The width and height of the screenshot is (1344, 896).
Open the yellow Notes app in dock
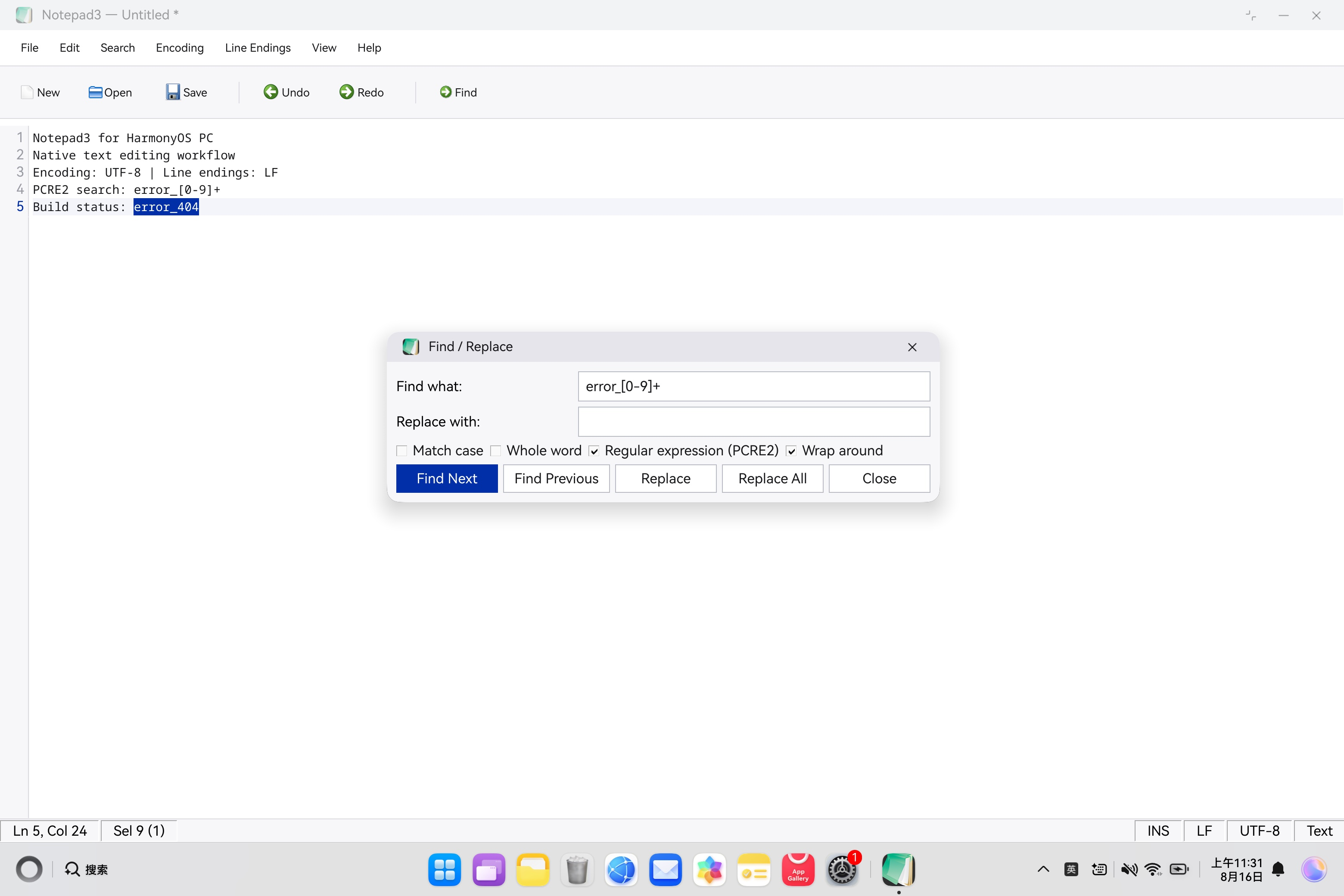point(754,870)
